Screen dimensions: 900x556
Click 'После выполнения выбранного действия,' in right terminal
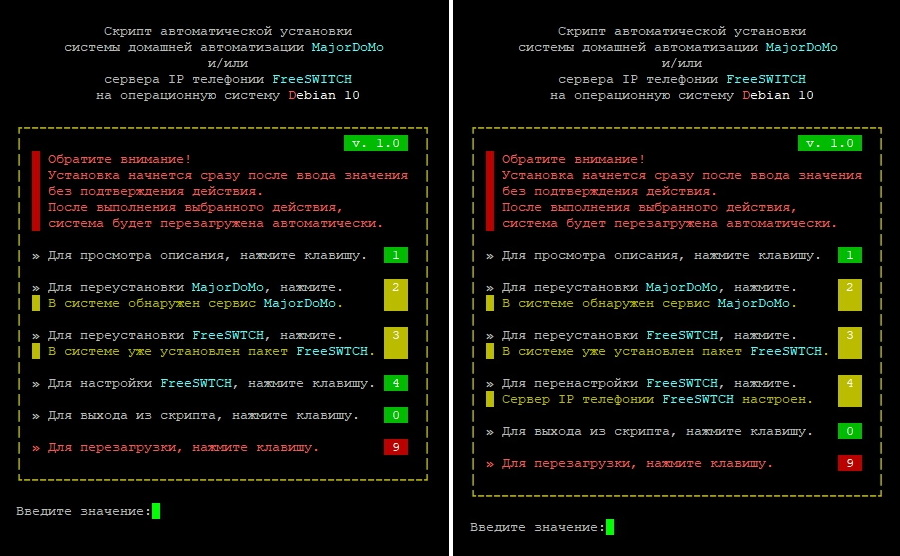[649, 207]
